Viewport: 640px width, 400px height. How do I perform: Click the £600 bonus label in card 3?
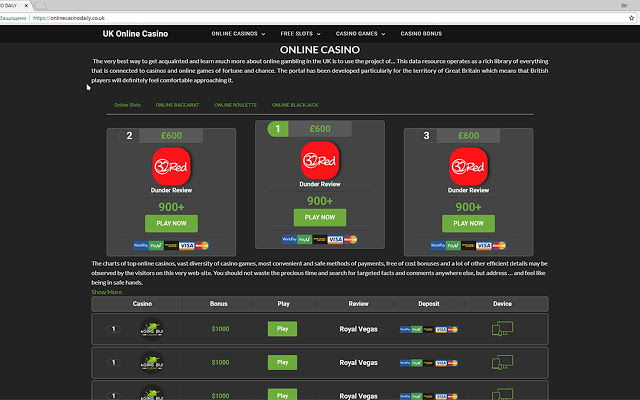pos(469,136)
